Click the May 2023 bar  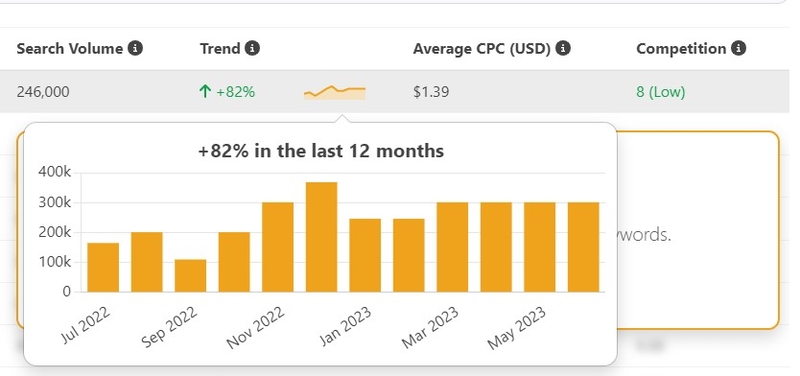pyautogui.click(x=540, y=247)
